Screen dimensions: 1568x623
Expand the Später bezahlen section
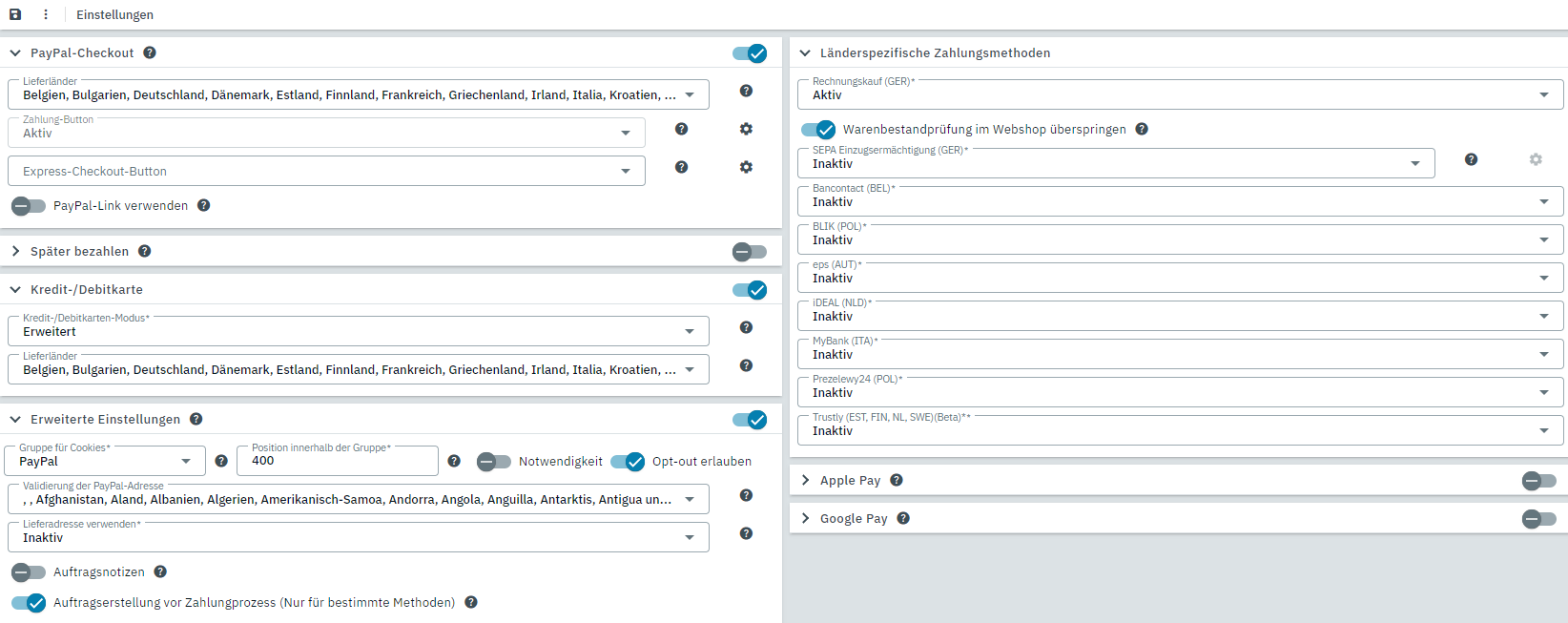16,251
